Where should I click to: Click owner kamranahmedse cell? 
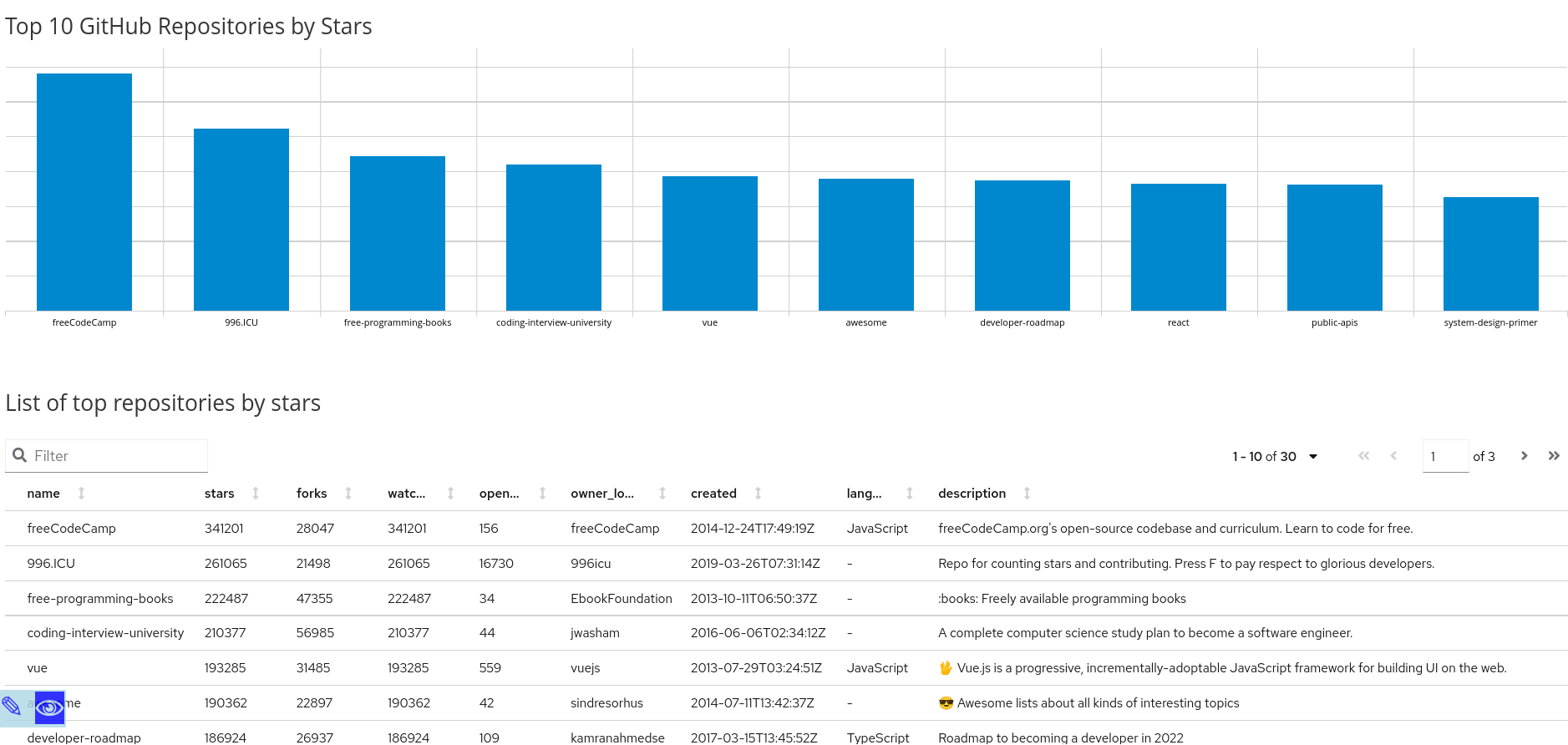617,737
